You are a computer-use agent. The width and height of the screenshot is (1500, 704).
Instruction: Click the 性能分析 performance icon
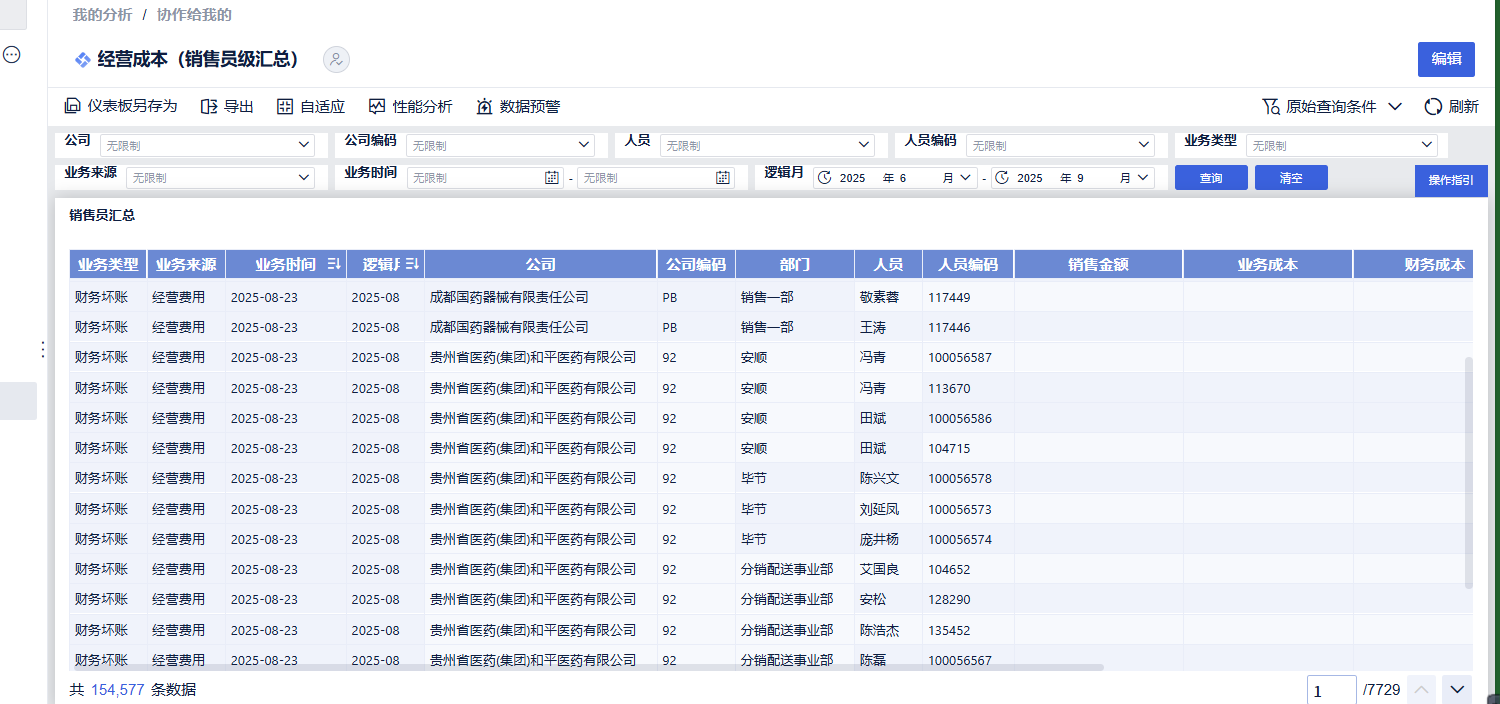click(x=377, y=106)
